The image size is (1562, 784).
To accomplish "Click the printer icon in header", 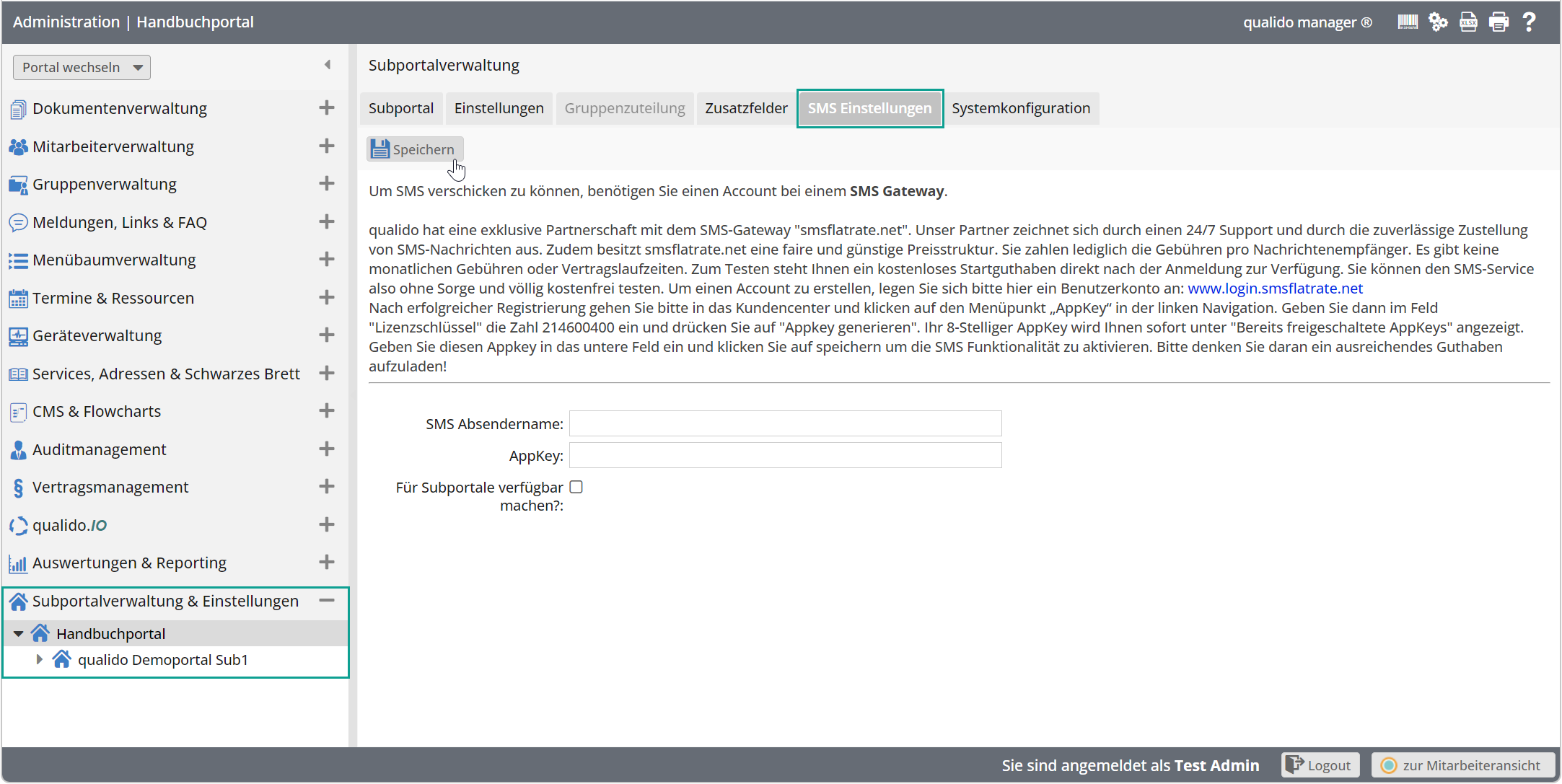I will tap(1499, 22).
